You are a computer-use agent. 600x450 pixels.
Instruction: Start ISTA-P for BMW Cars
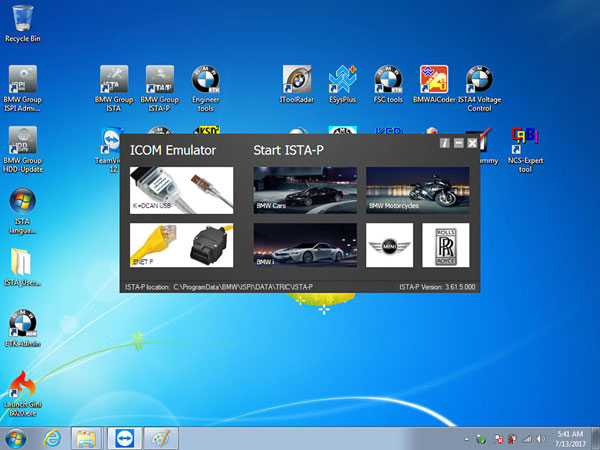[305, 190]
